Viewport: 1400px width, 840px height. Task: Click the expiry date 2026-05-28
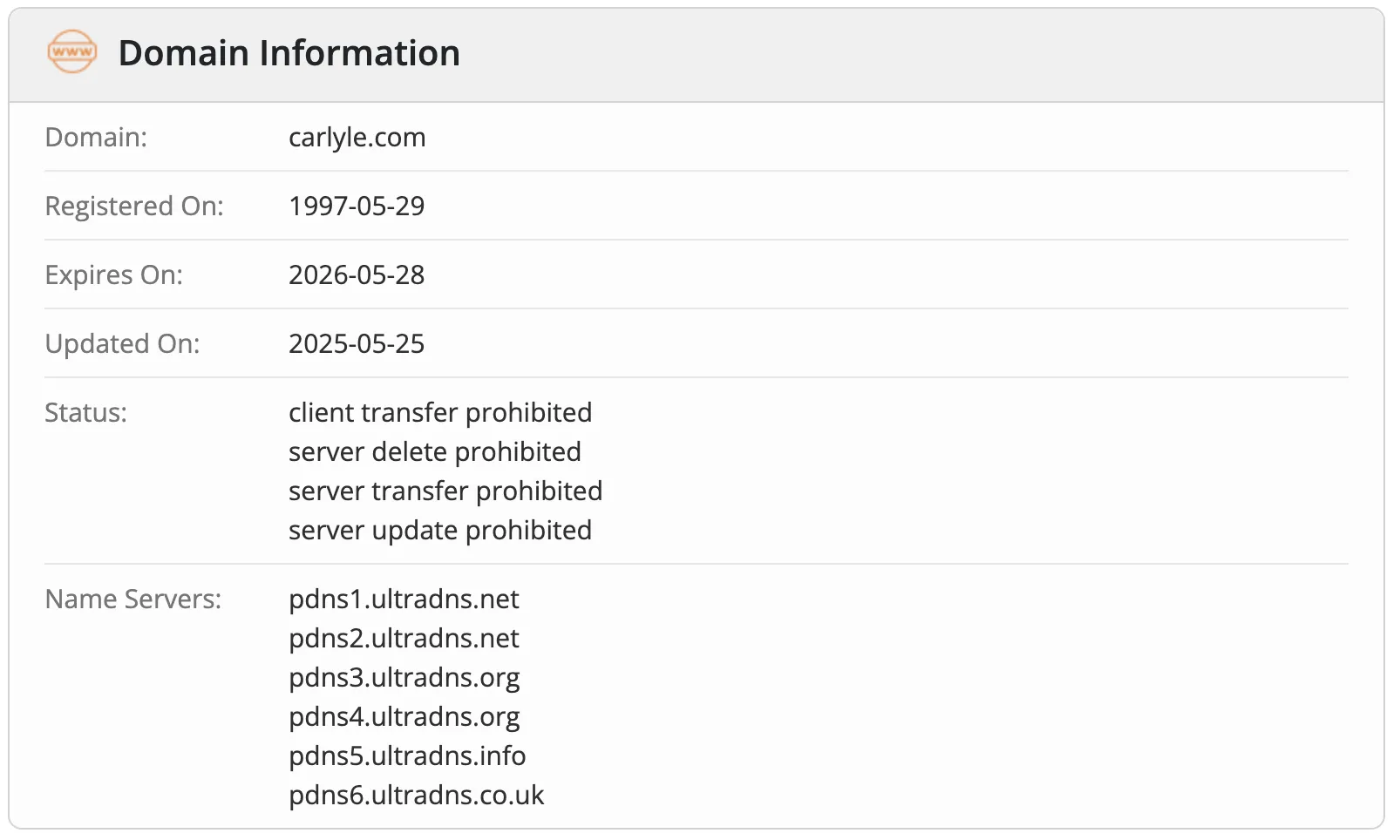click(x=357, y=274)
